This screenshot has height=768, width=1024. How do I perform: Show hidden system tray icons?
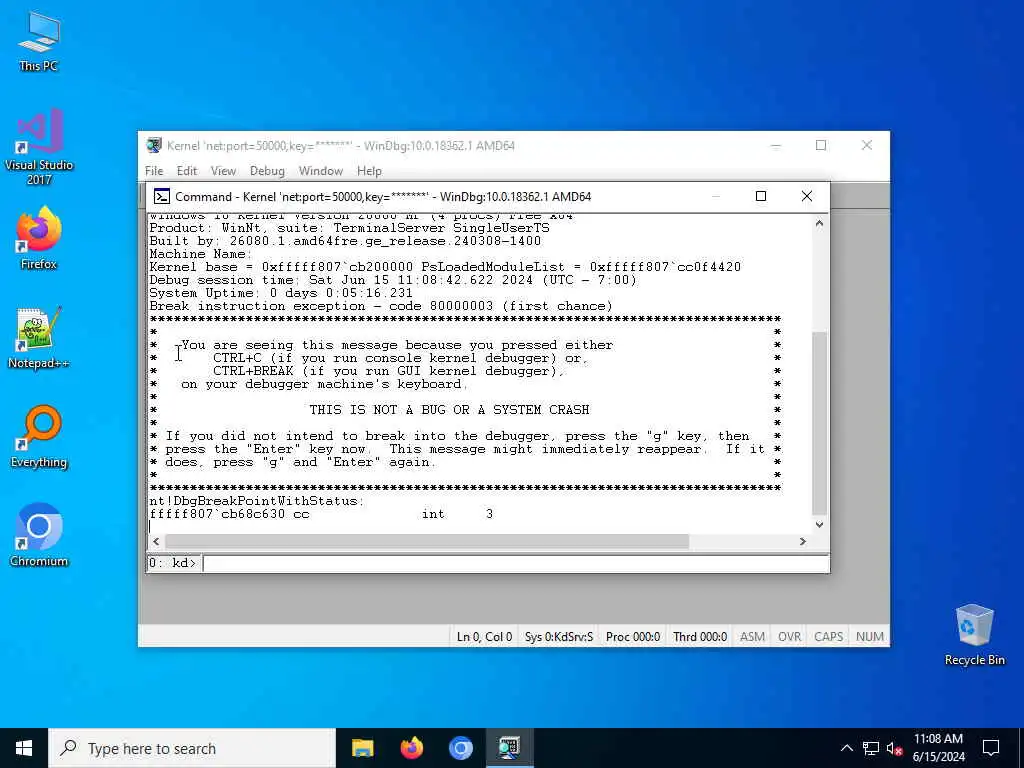click(846, 748)
